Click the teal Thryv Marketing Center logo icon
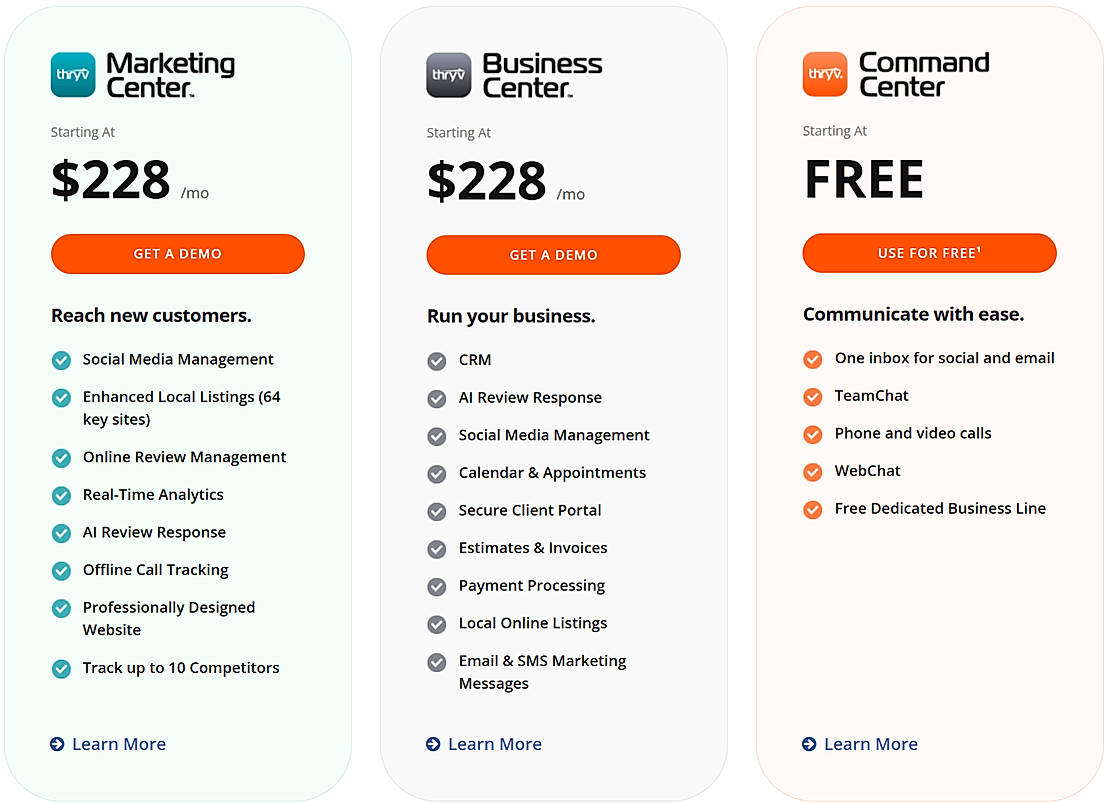This screenshot has height=804, width=1108. pyautogui.click(x=73, y=75)
